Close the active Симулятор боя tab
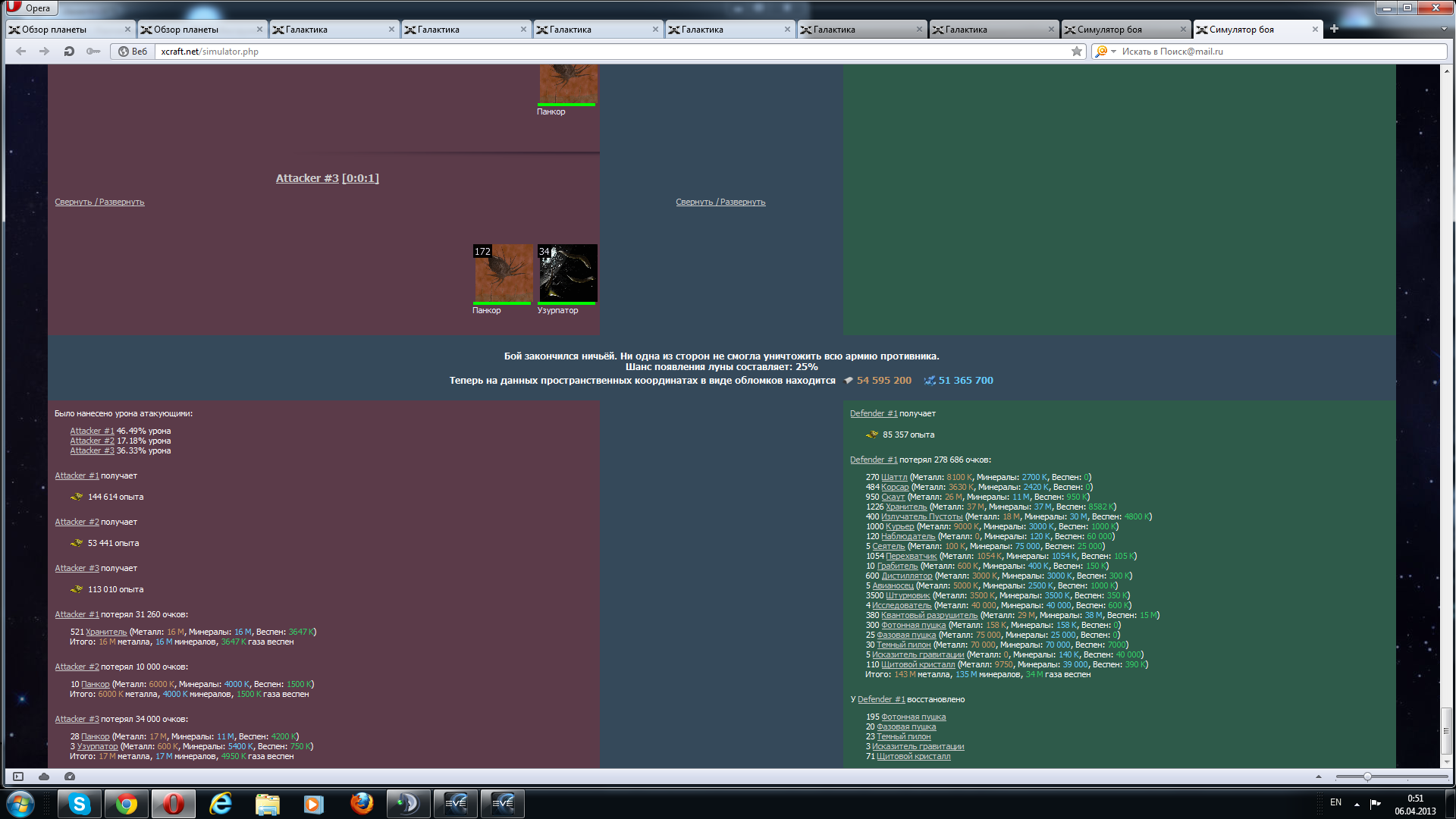 point(1315,30)
